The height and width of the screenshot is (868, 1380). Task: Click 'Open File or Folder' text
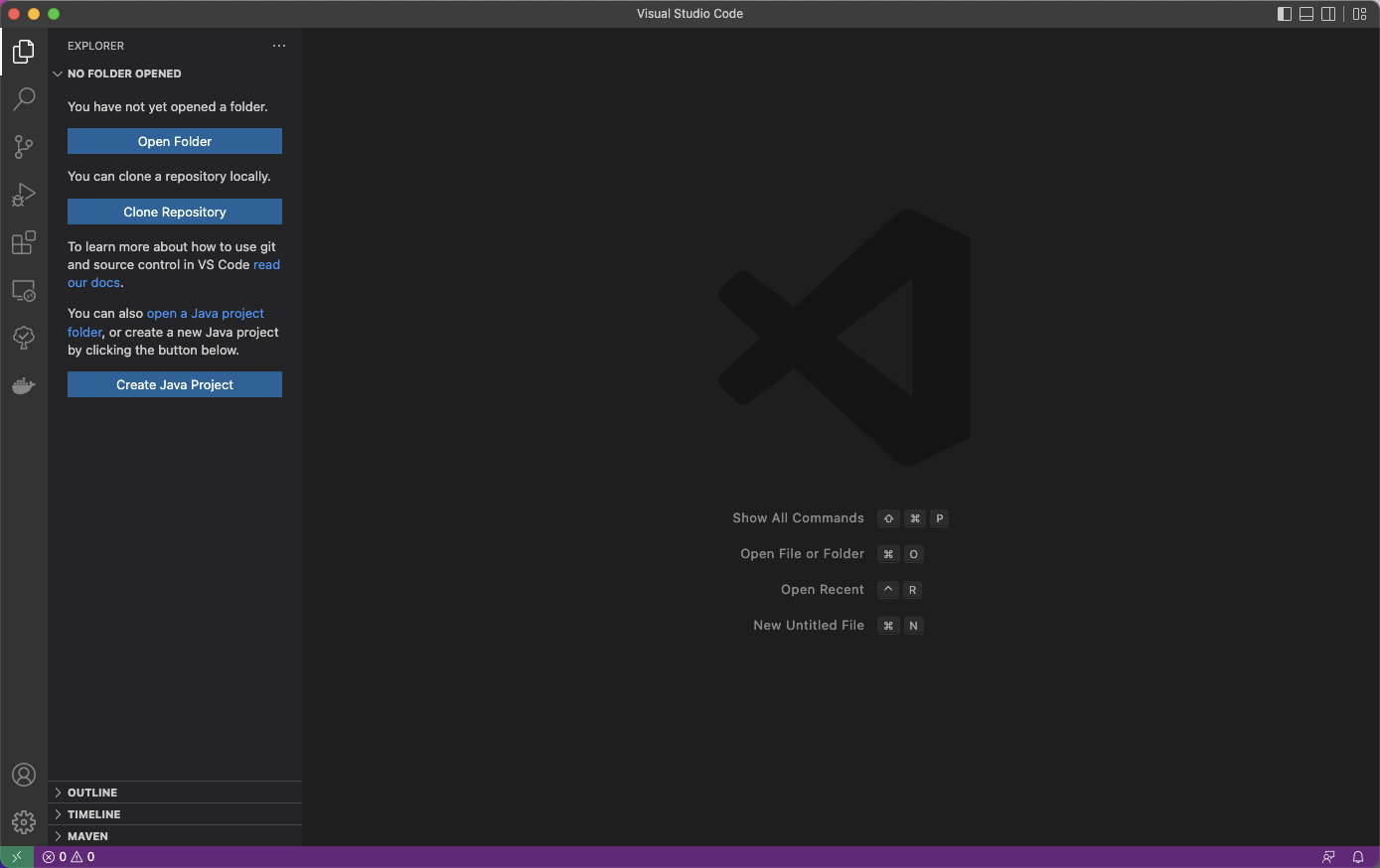click(x=802, y=554)
